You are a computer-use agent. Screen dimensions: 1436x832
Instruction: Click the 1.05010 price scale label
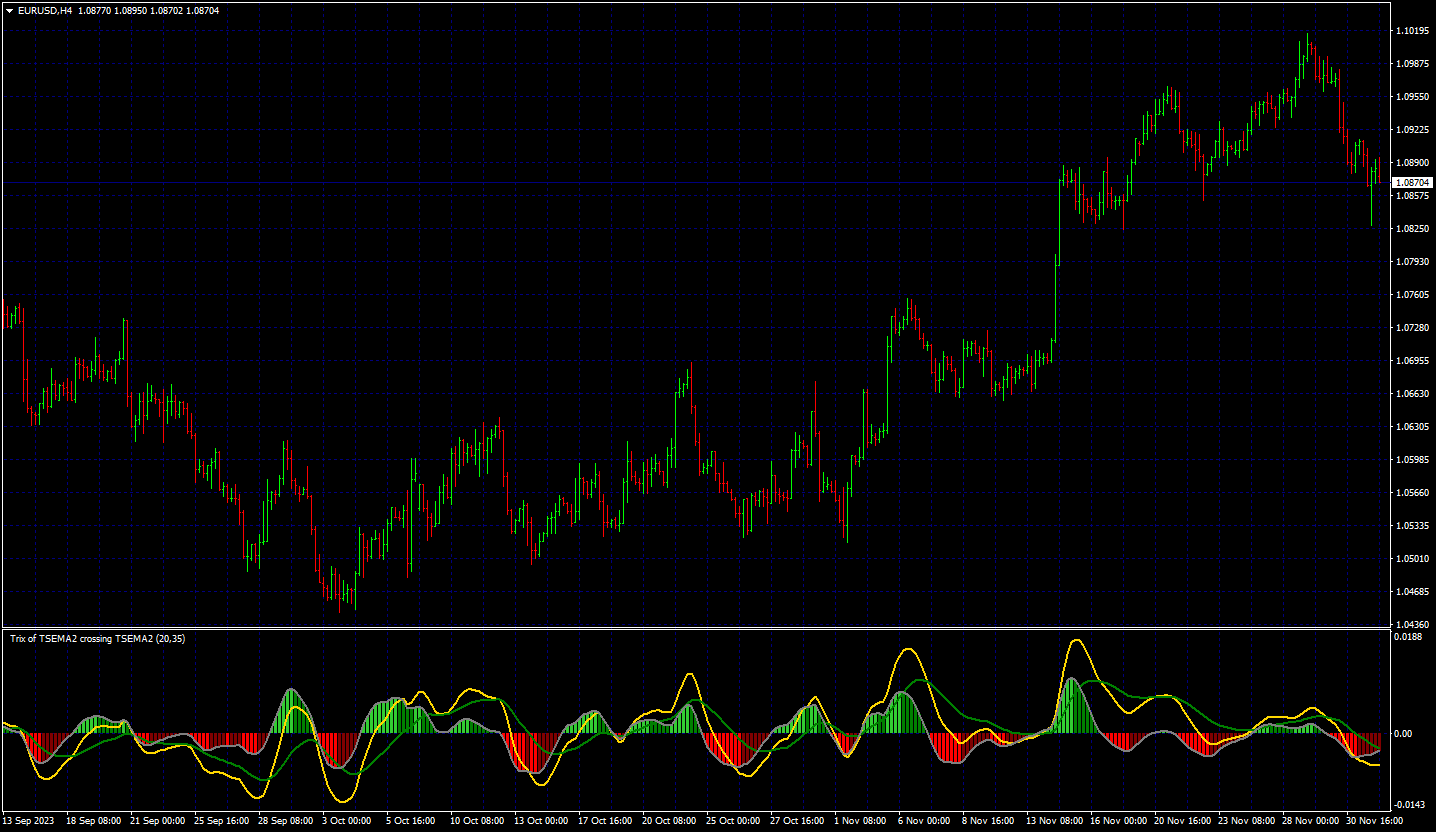click(1411, 559)
